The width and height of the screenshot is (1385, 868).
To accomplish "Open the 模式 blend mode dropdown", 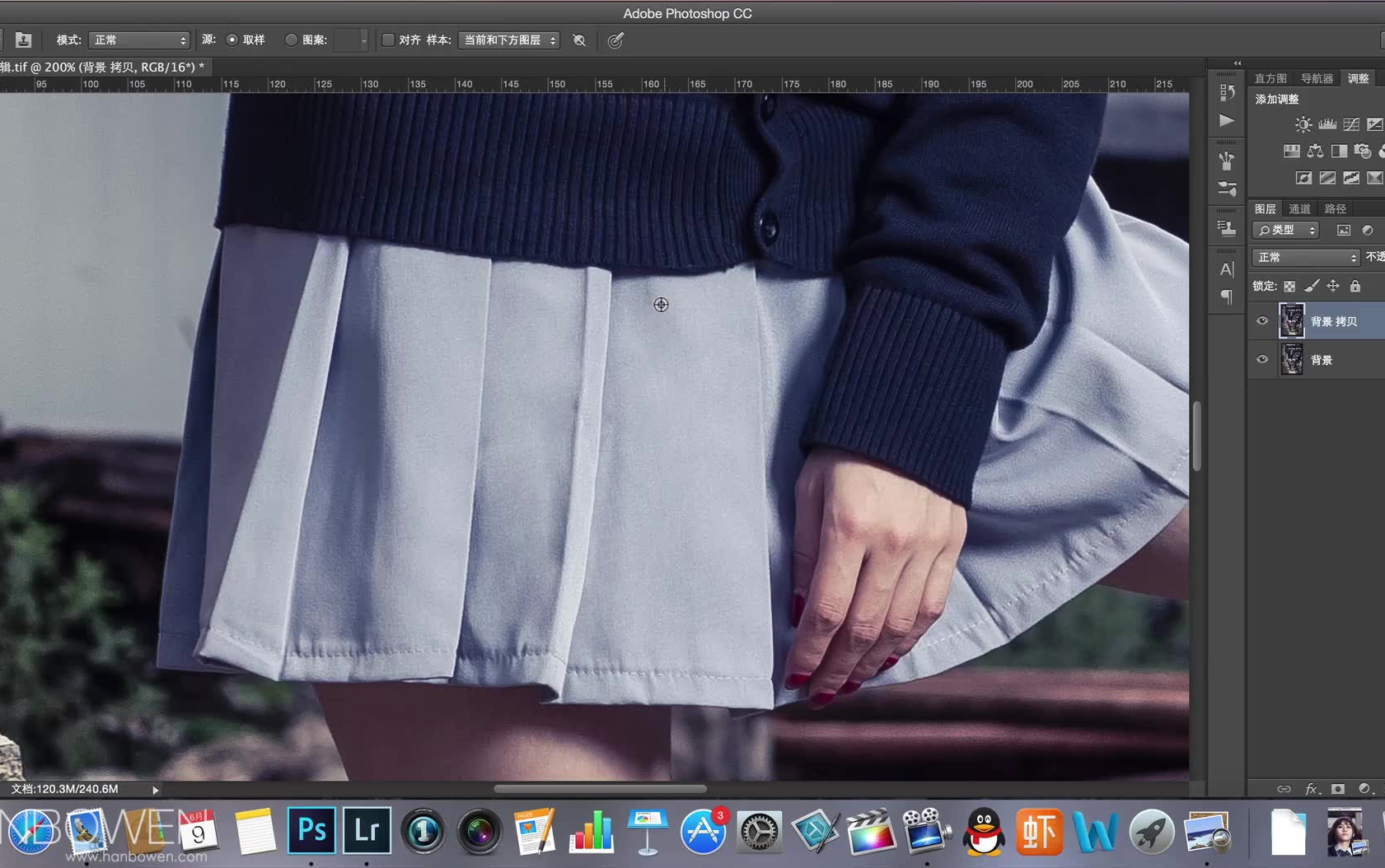I will (138, 40).
